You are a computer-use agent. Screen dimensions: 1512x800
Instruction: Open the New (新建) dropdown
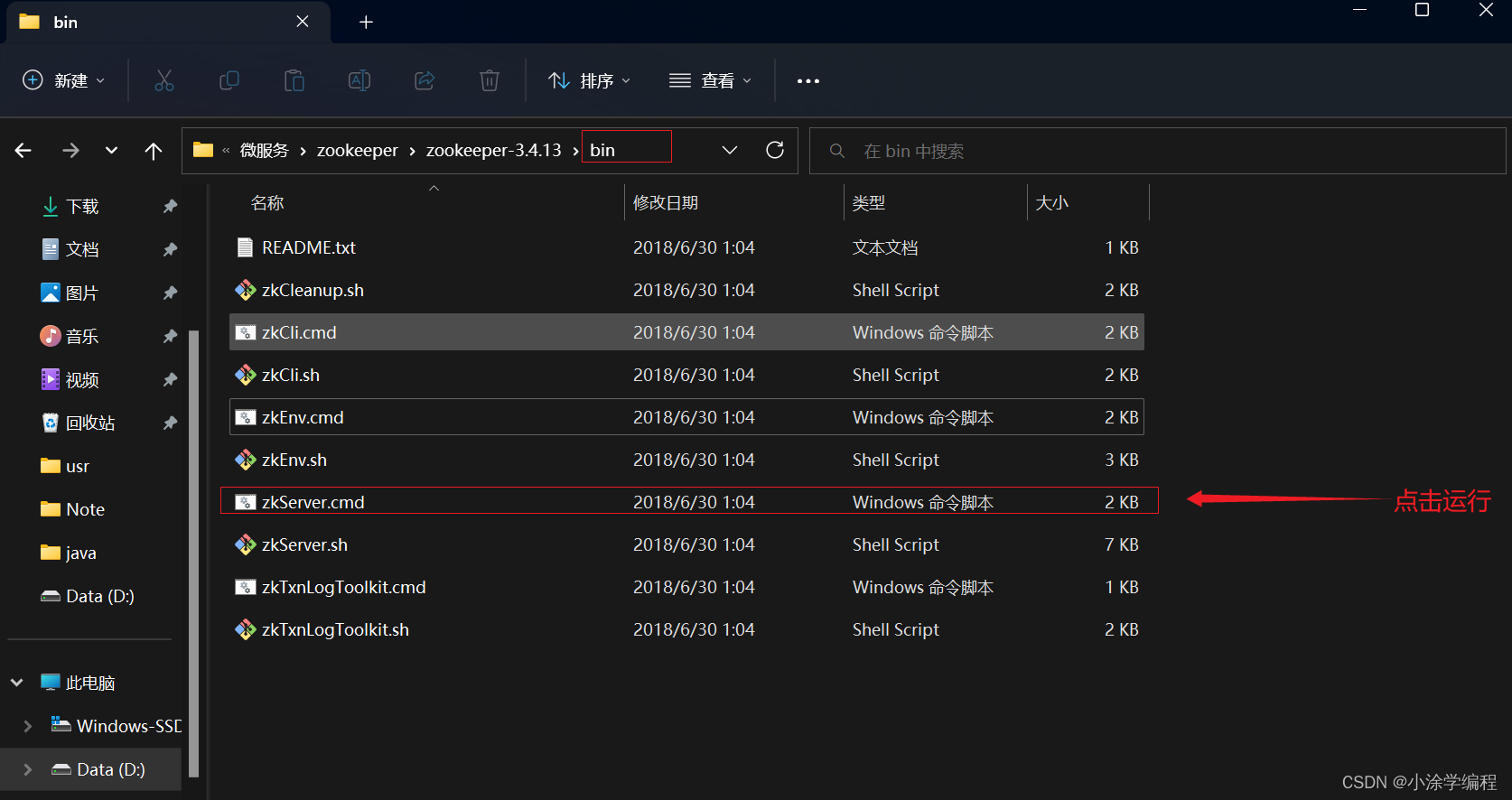[63, 80]
